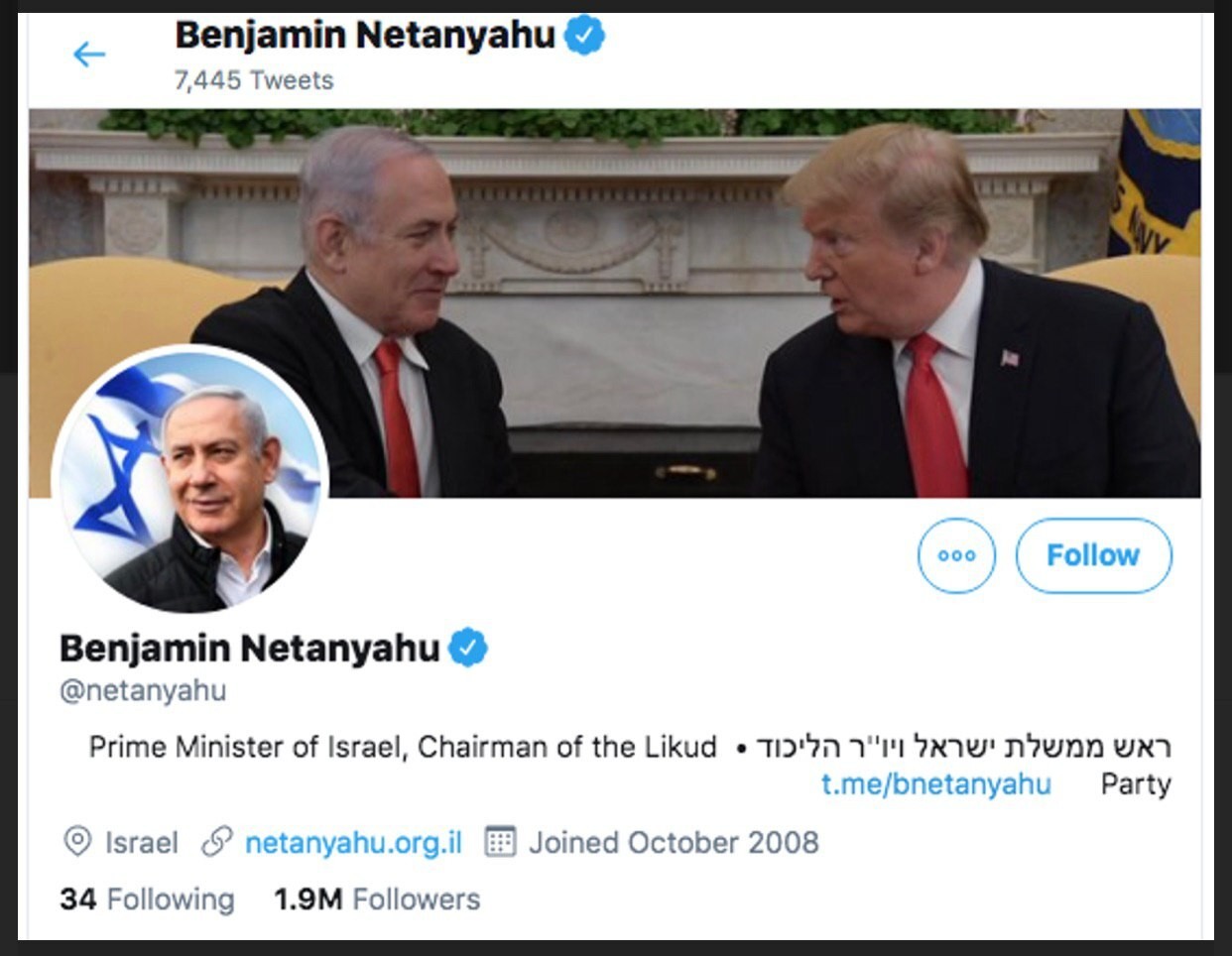Click the Benjamin Netanyahu header title

[x=365, y=36]
